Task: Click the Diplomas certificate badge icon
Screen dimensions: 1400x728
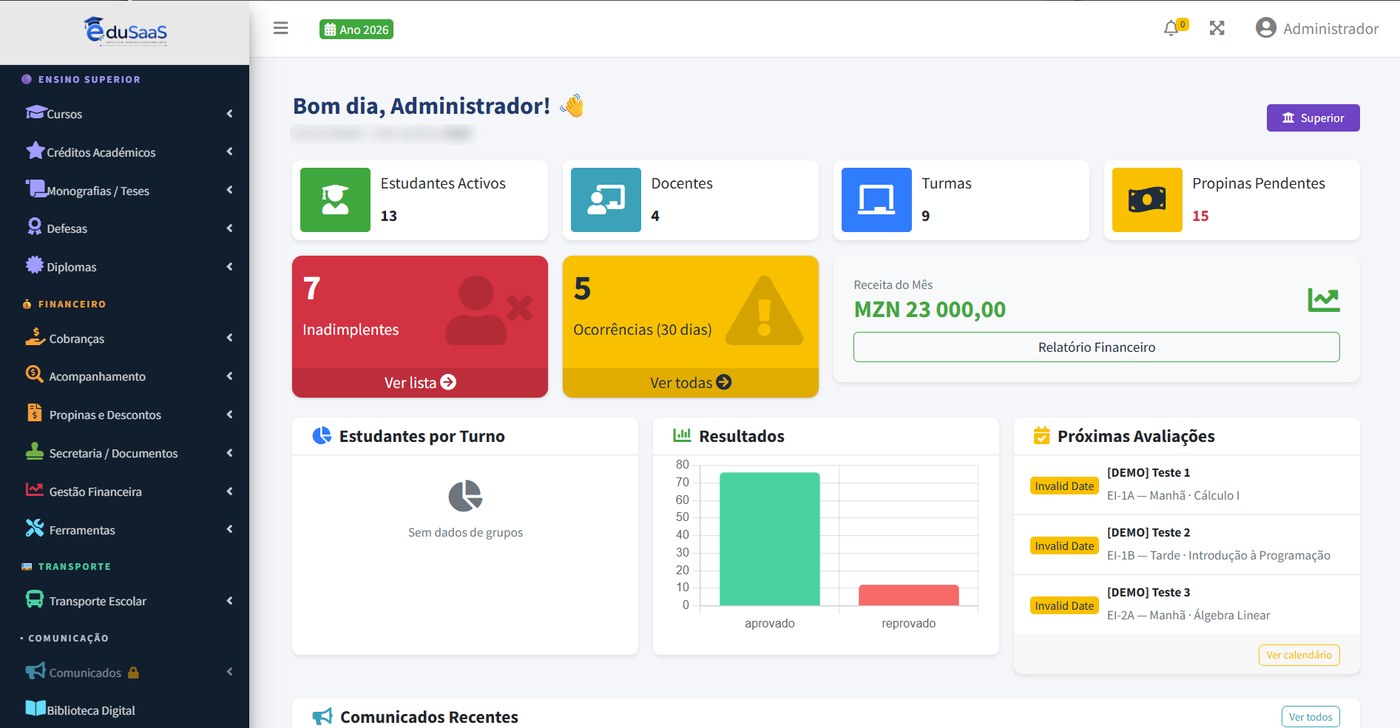Action: click(x=35, y=265)
